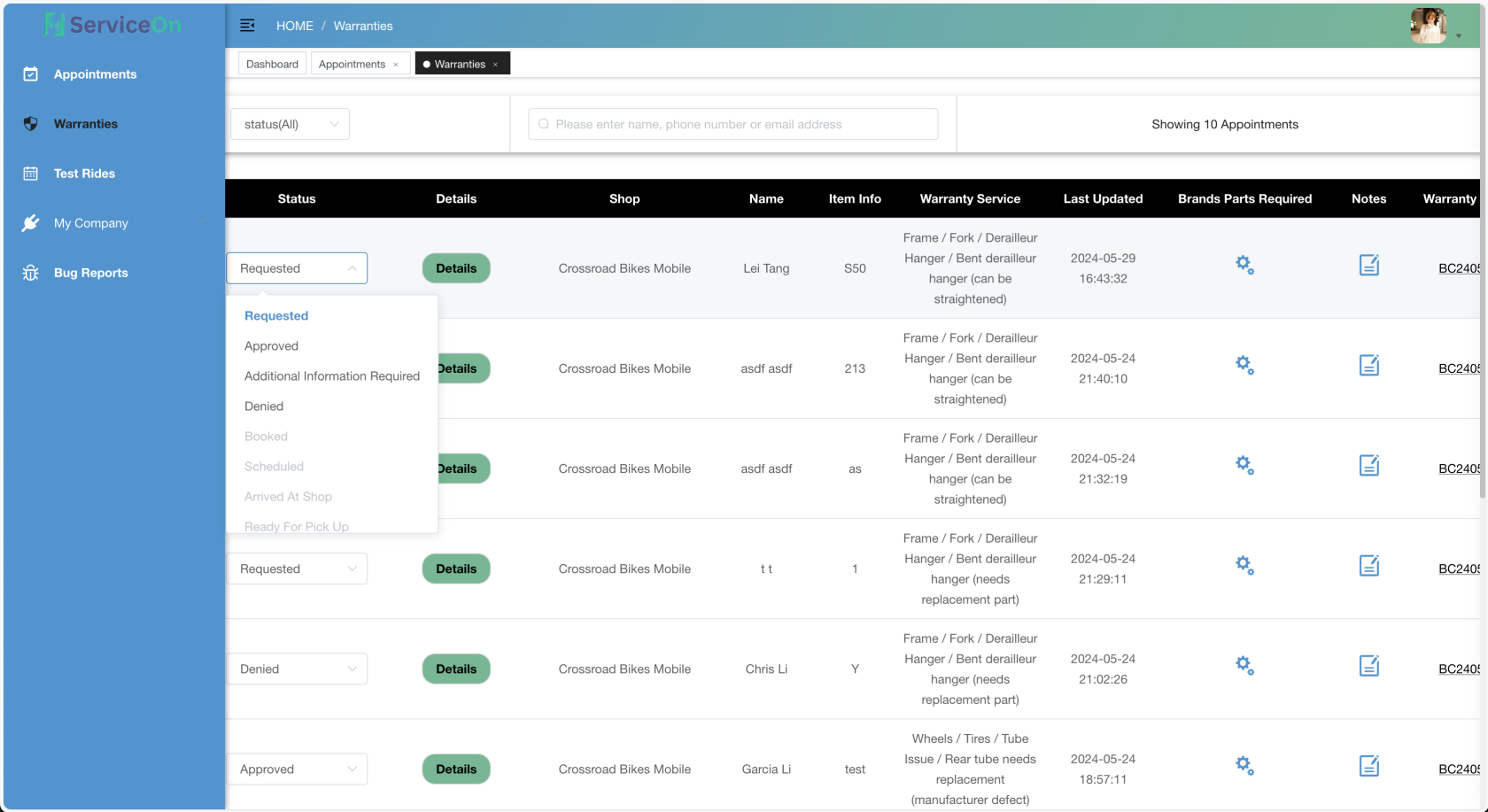This screenshot has height=812, width=1488.
Task: Close the Warranties tab
Action: pos(496,65)
